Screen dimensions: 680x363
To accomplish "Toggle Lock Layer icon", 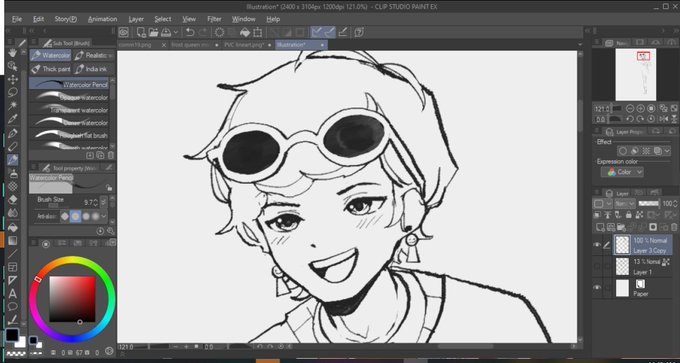I will (628, 215).
